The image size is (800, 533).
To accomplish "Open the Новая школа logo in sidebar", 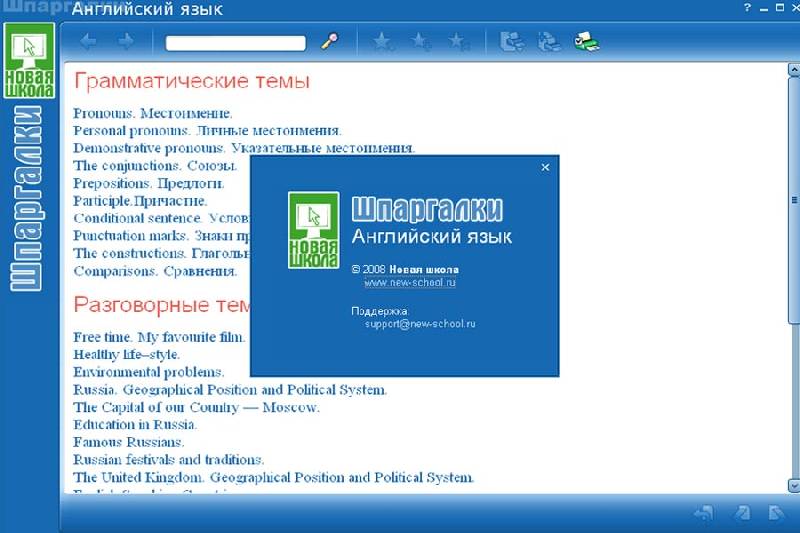I will (29, 61).
